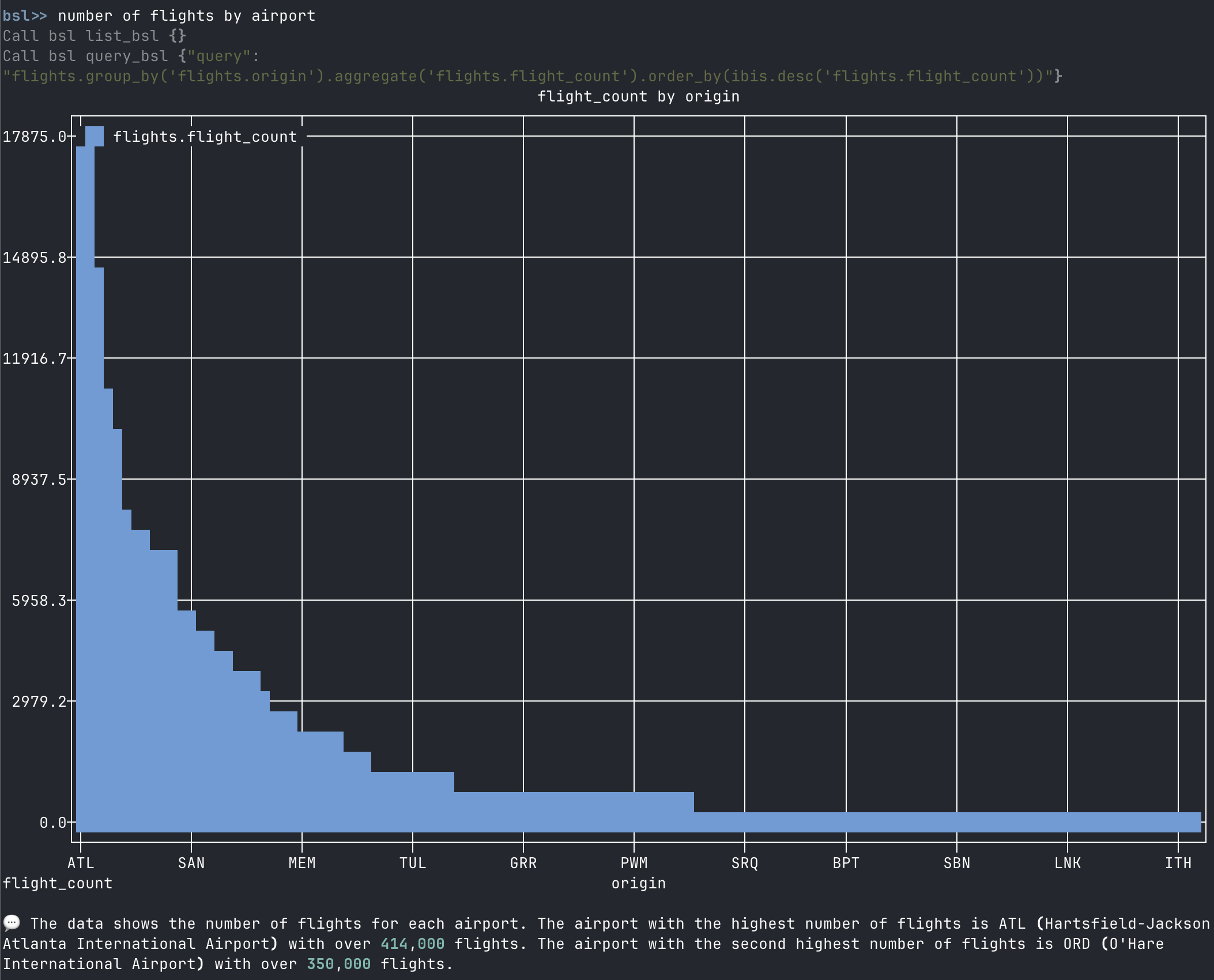Click the word ORD in the summary
The height and width of the screenshot is (980, 1214).
pos(1077,944)
